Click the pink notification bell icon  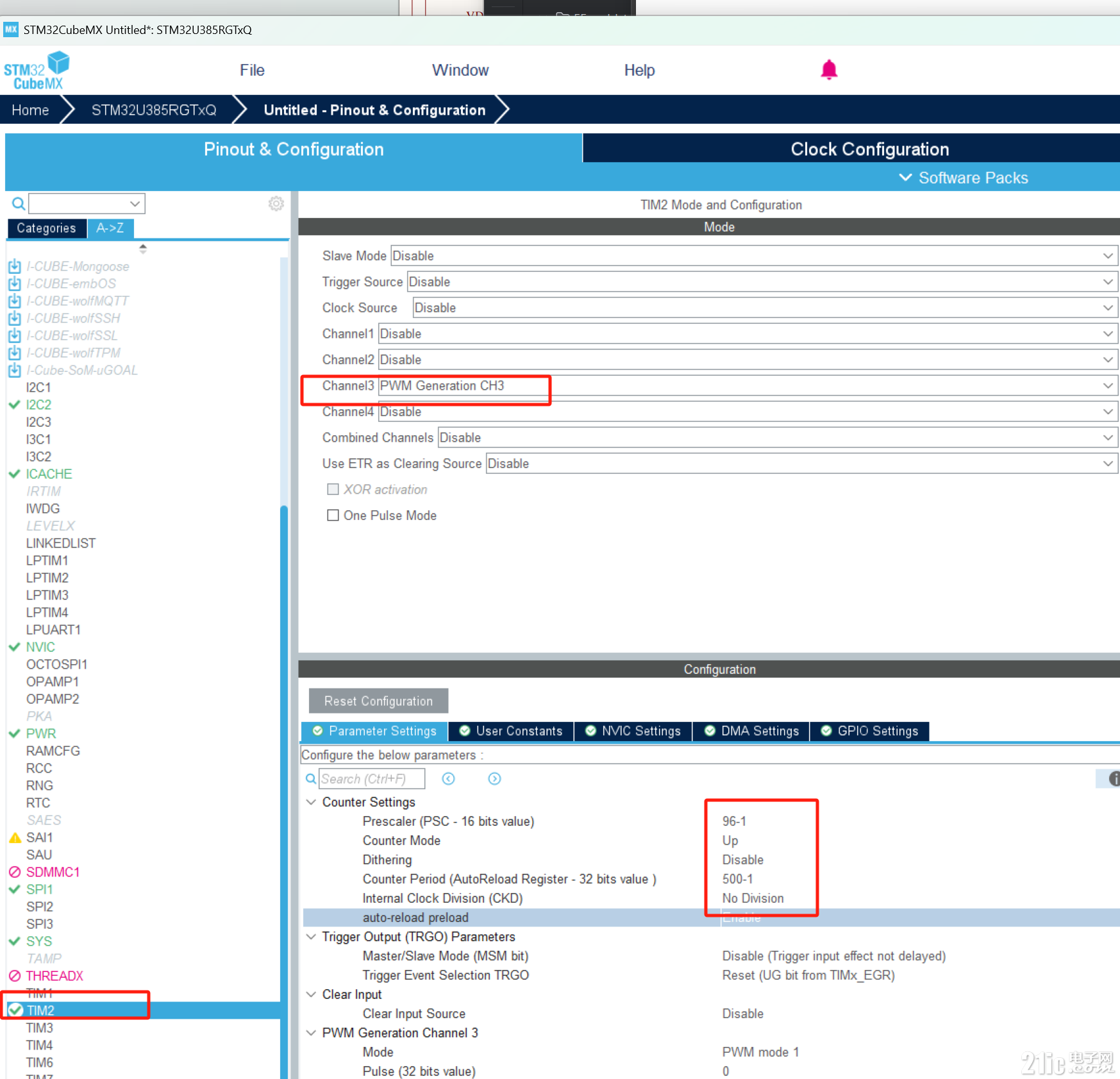point(829,69)
